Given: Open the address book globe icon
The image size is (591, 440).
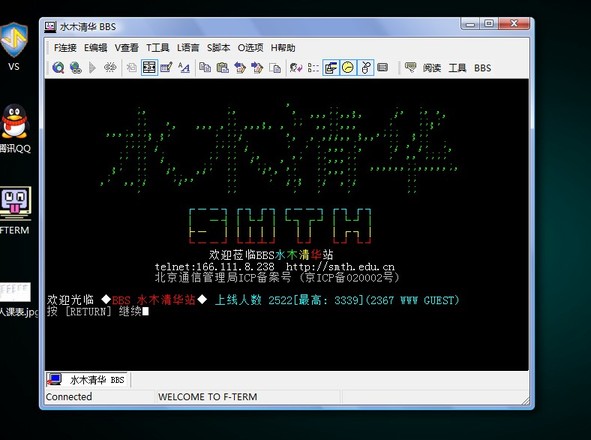Looking at the screenshot, I should tap(76, 68).
